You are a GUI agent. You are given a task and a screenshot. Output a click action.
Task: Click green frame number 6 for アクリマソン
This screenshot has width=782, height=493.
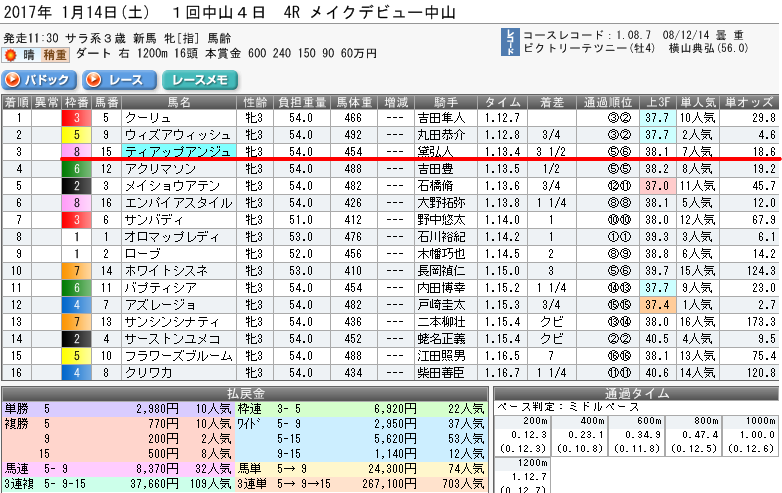[76, 169]
